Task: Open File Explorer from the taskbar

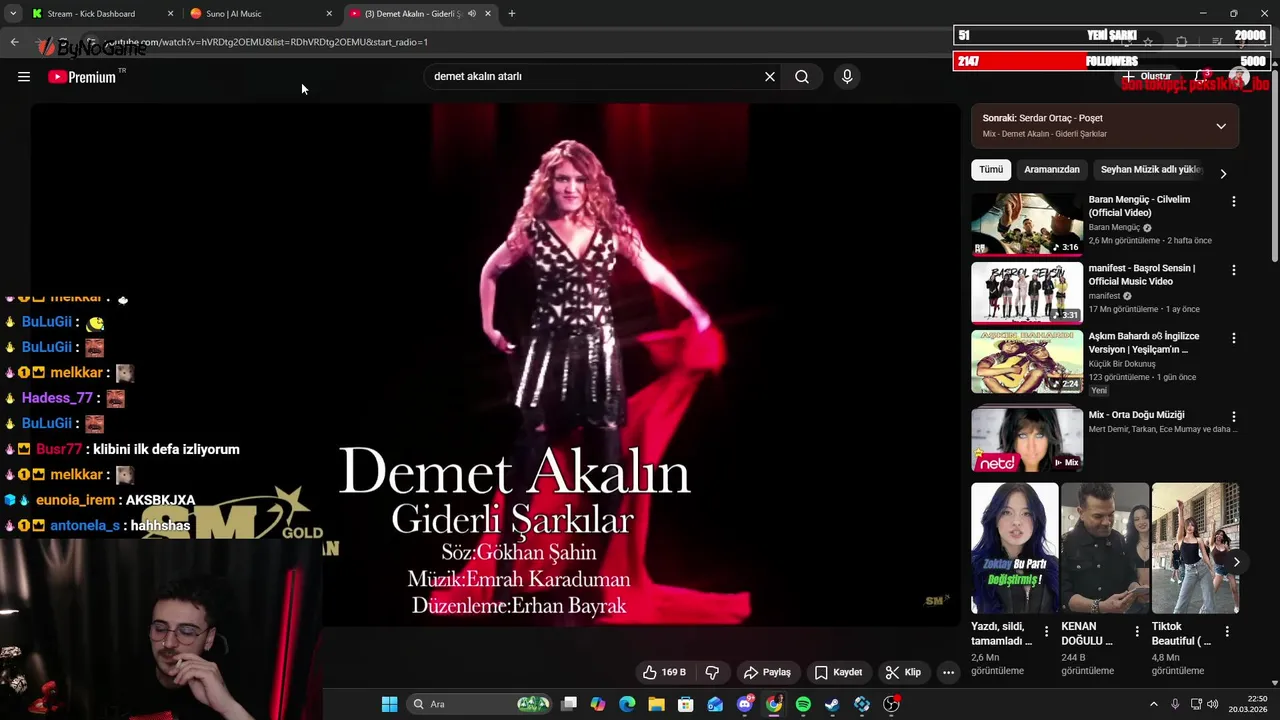Action: pos(656,704)
